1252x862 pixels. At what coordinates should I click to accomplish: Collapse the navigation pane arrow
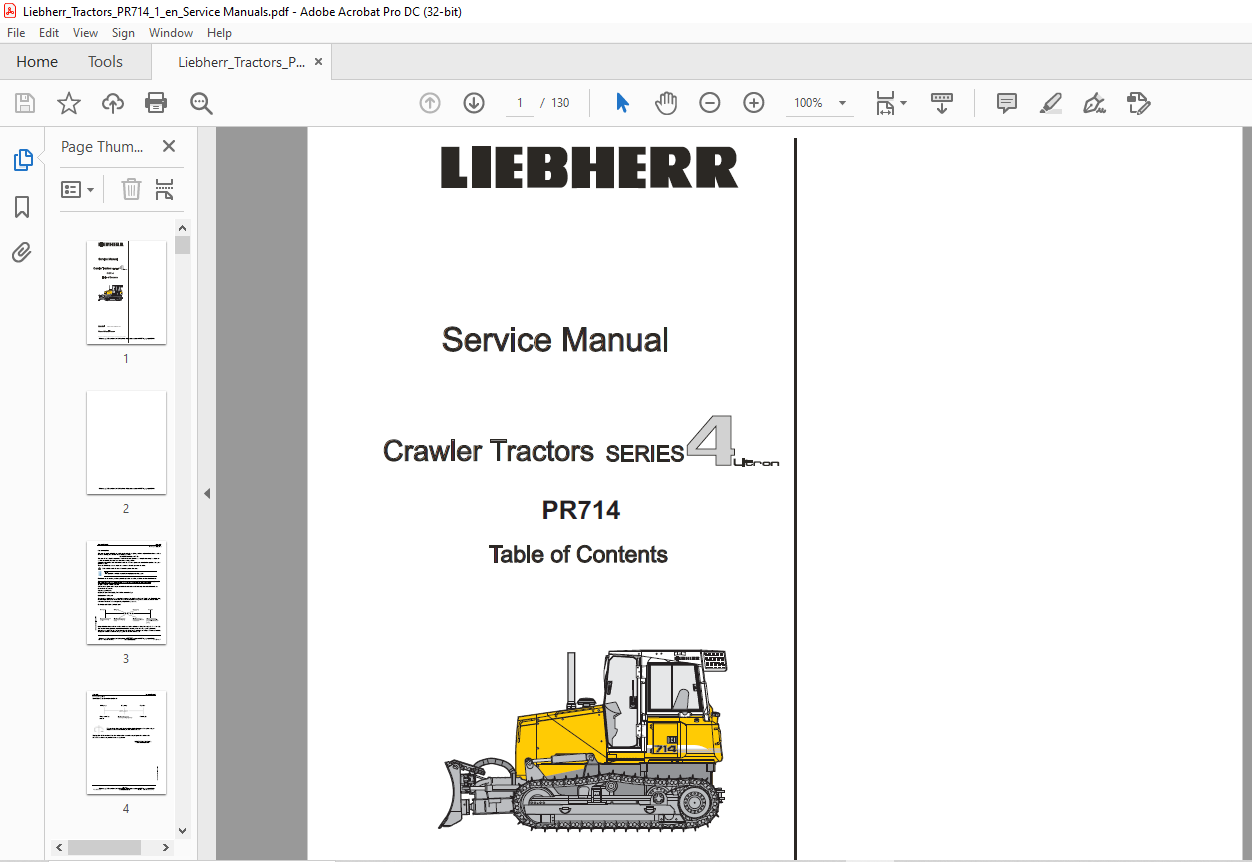(207, 493)
